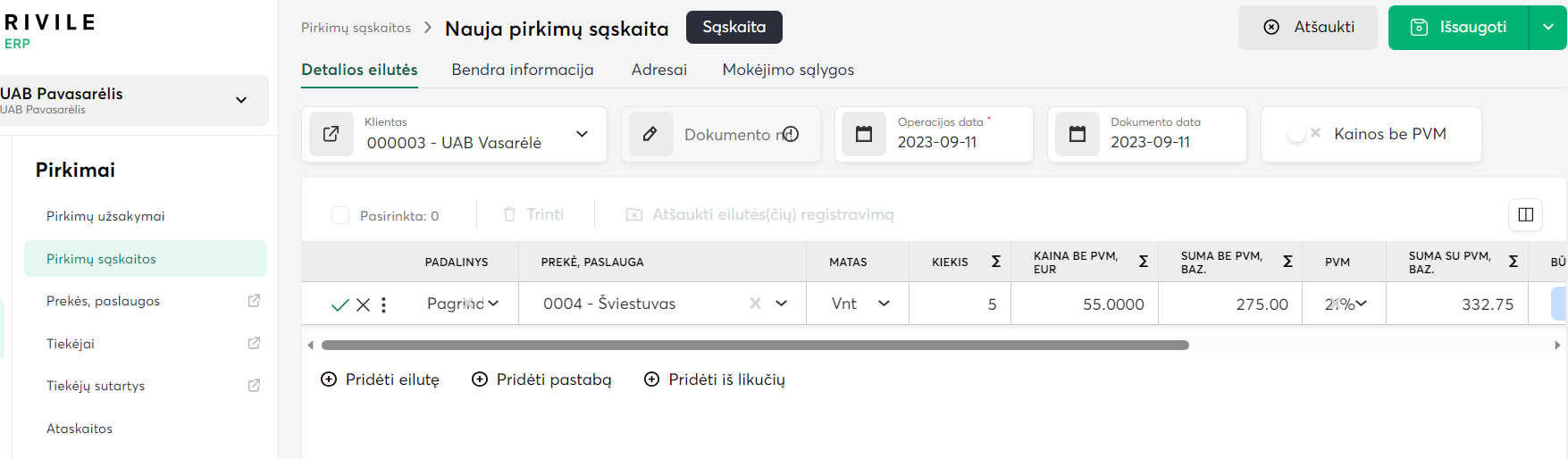Click the horizontal table scrollbar

tap(754, 345)
